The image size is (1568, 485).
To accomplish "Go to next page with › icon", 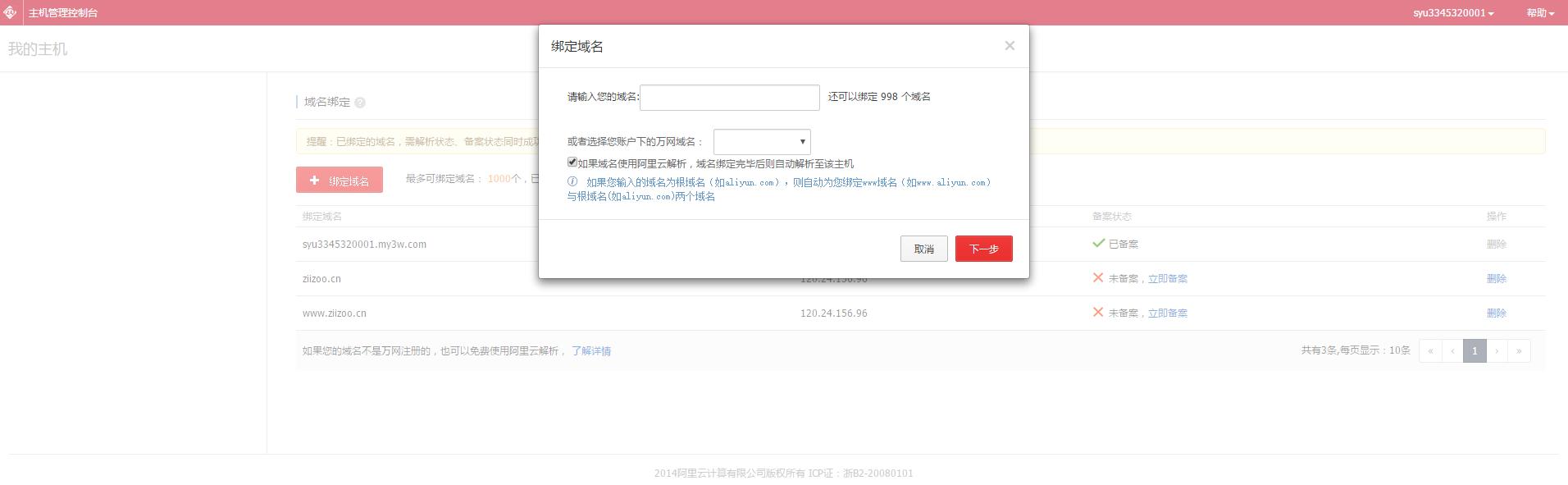I will (x=1497, y=350).
